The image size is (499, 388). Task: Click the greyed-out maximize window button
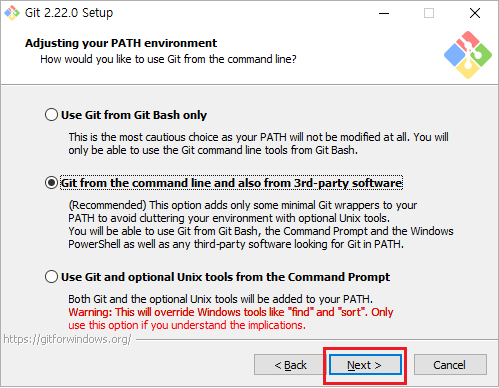[429, 13]
